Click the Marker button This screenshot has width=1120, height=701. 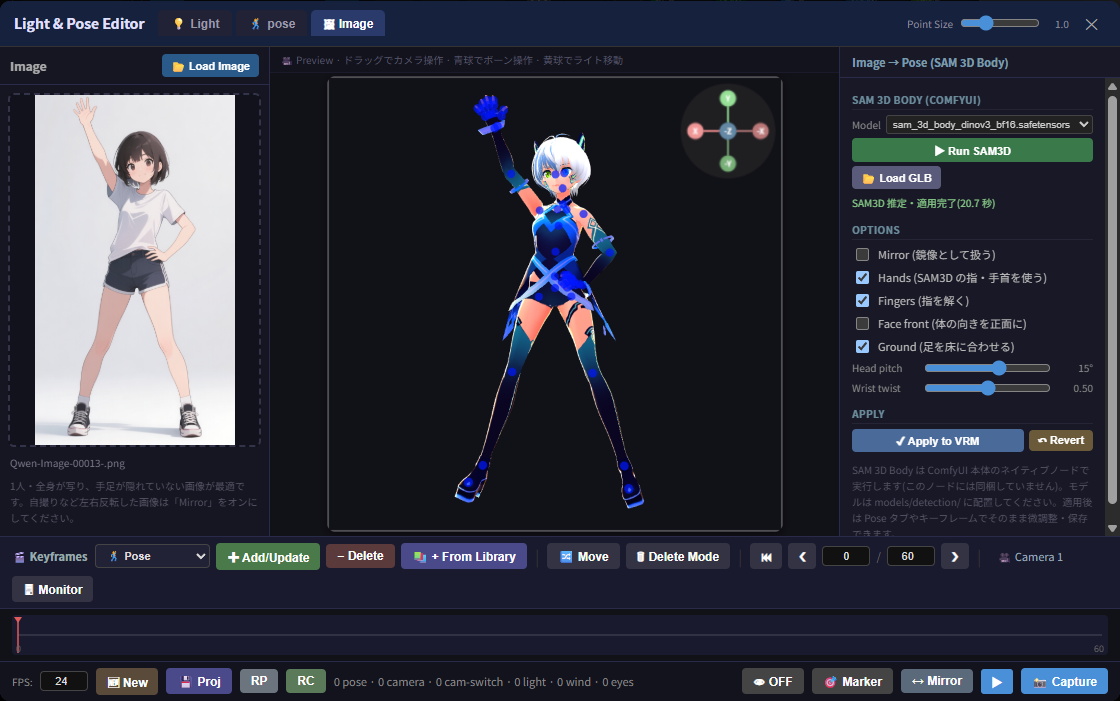click(853, 682)
